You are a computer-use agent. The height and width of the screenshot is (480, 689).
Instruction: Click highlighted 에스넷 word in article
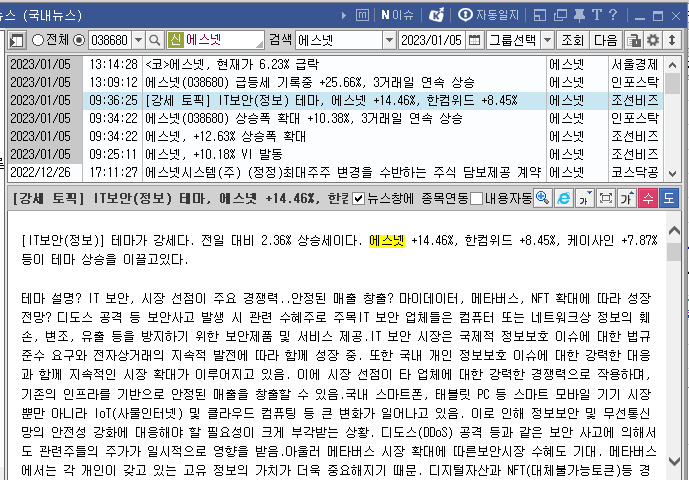coord(387,240)
